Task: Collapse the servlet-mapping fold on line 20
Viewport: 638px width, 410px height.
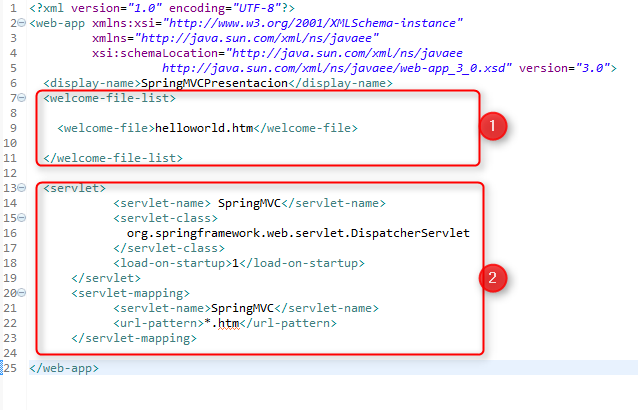Action: pos(22,293)
